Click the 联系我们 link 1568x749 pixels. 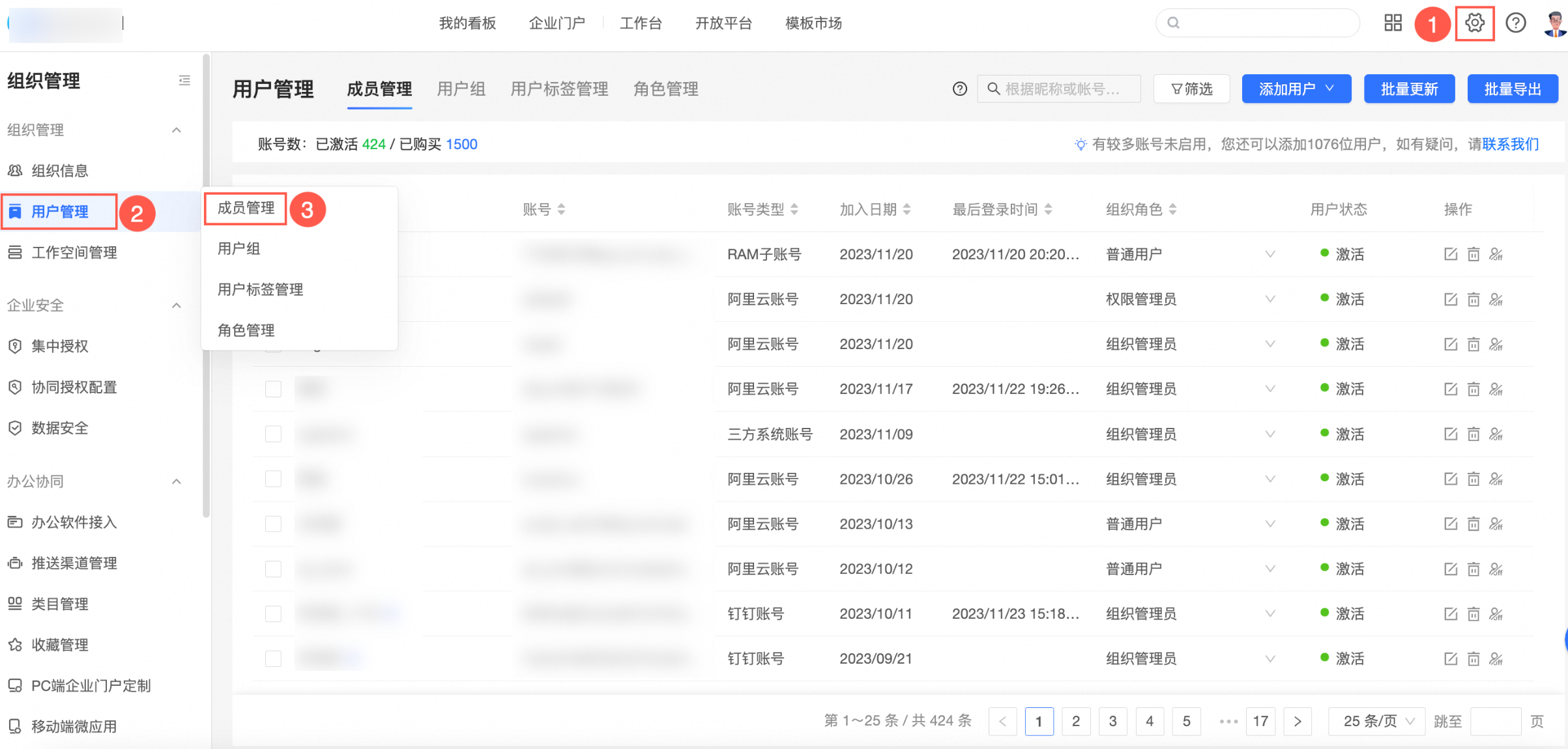point(1510,145)
